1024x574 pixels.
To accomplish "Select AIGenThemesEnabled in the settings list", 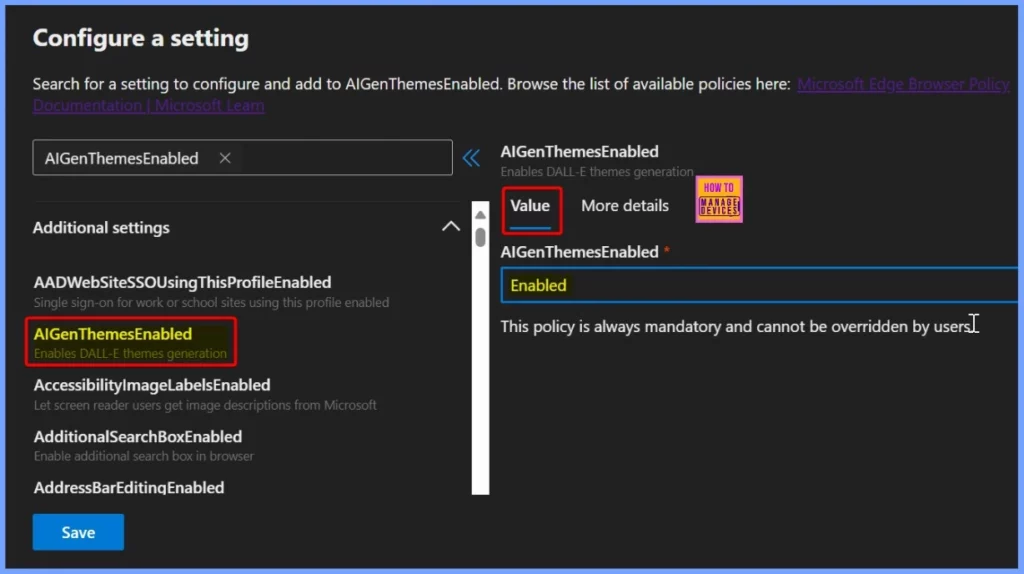I will tap(131, 342).
